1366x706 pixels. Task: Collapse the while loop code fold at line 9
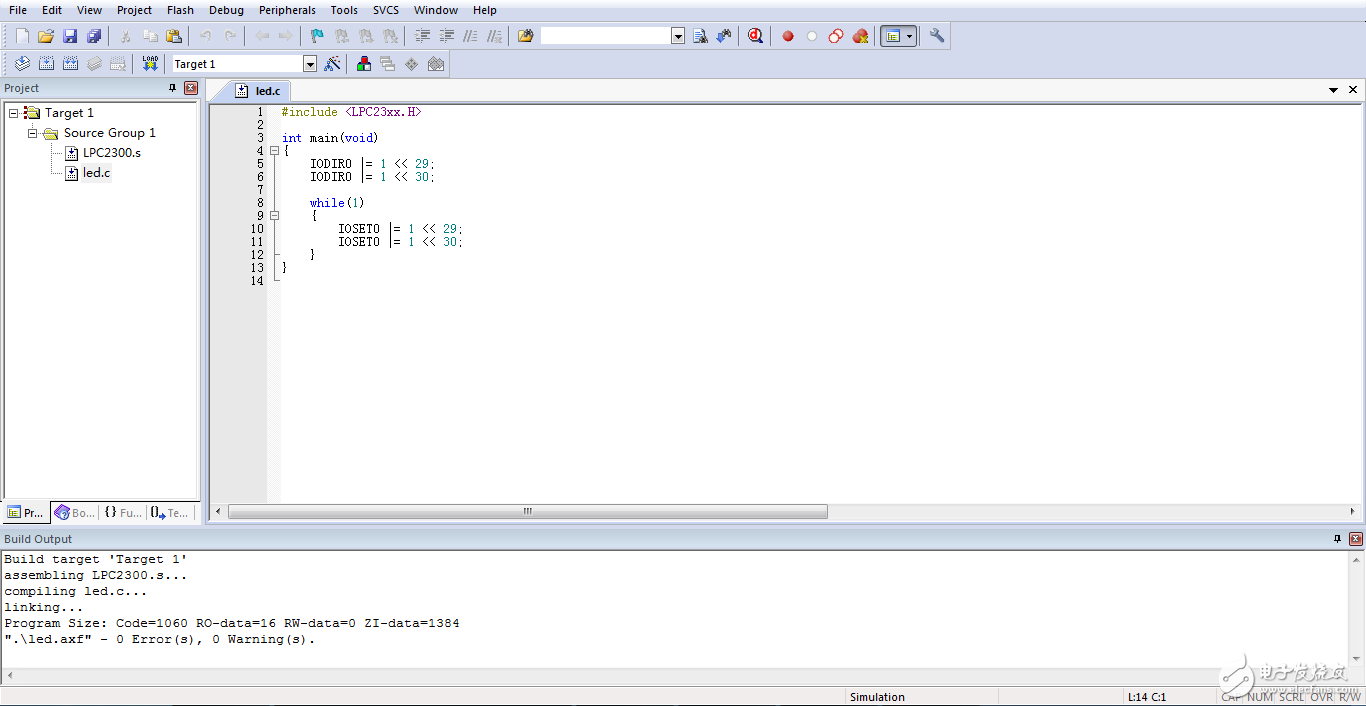(274, 215)
